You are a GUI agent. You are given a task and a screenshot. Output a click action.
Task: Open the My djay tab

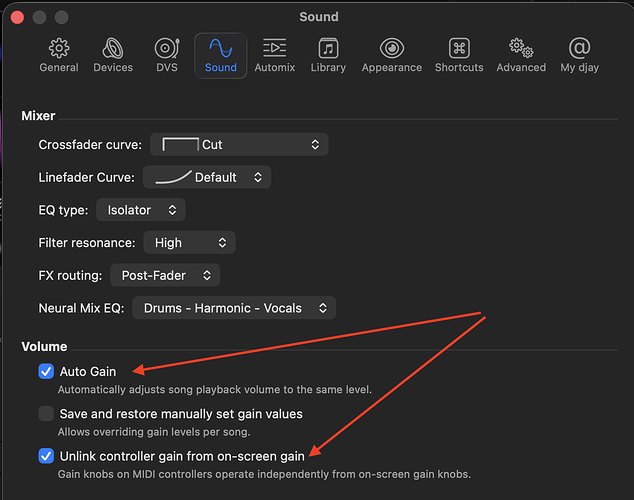(x=579, y=56)
